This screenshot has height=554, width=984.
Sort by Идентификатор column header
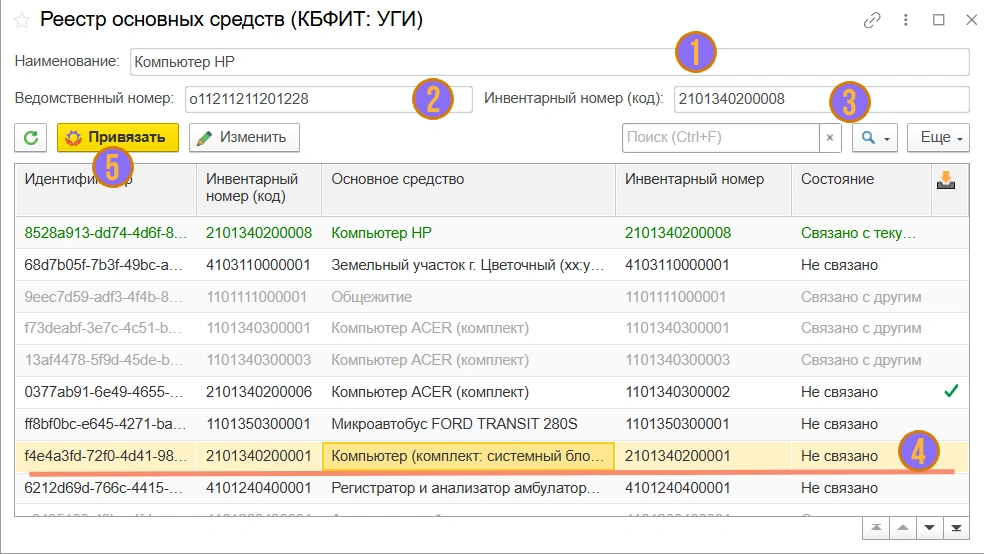pyautogui.click(x=106, y=190)
